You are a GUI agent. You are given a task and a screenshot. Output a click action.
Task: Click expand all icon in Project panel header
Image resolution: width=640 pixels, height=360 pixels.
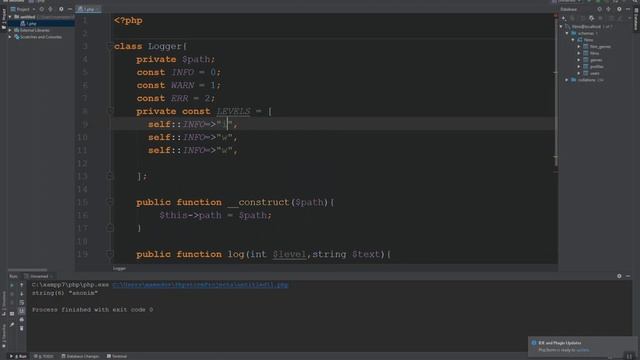(50, 9)
